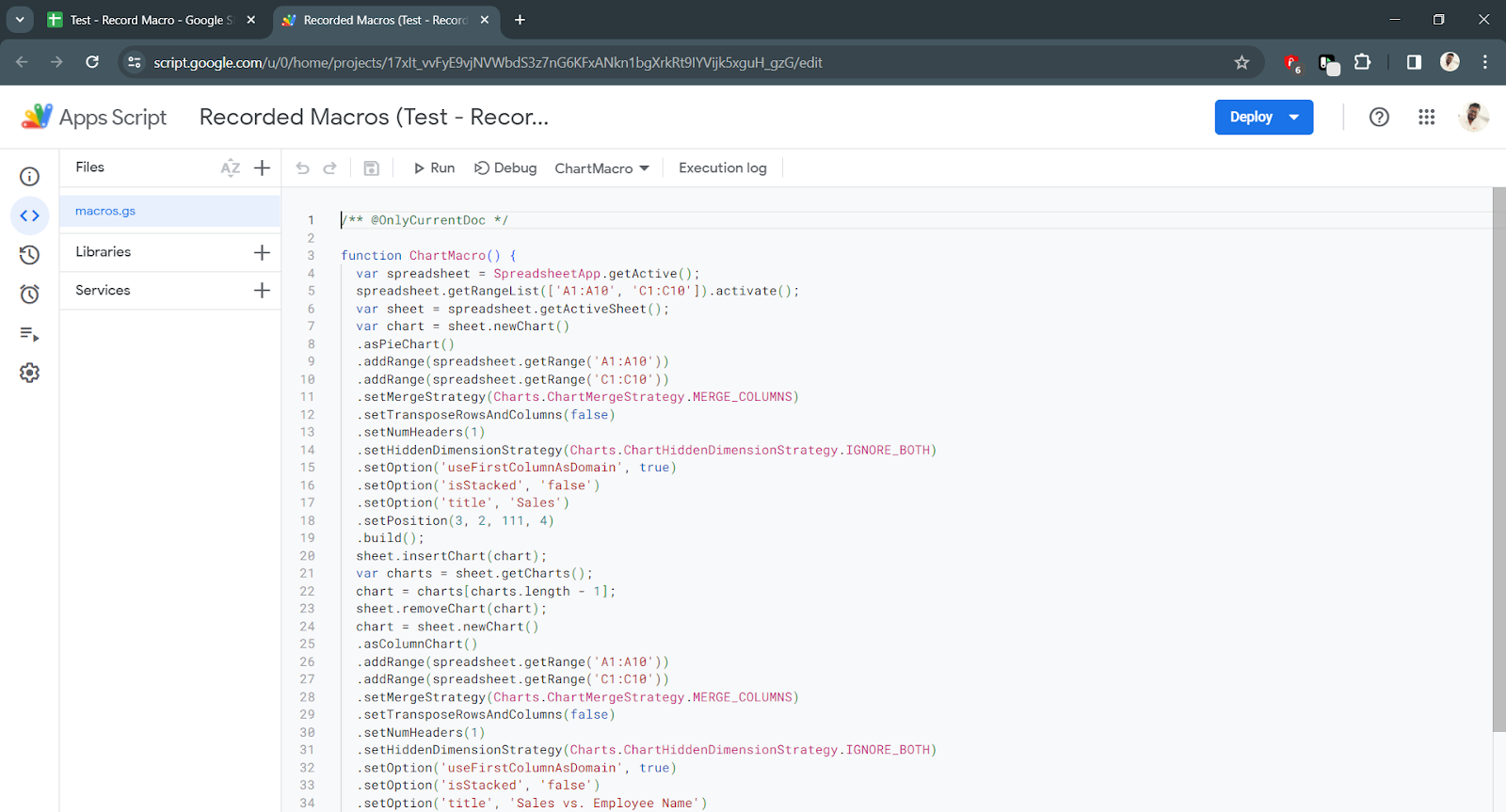The image size is (1506, 812).
Task: Open the red extension icon with badge
Action: point(1292,63)
